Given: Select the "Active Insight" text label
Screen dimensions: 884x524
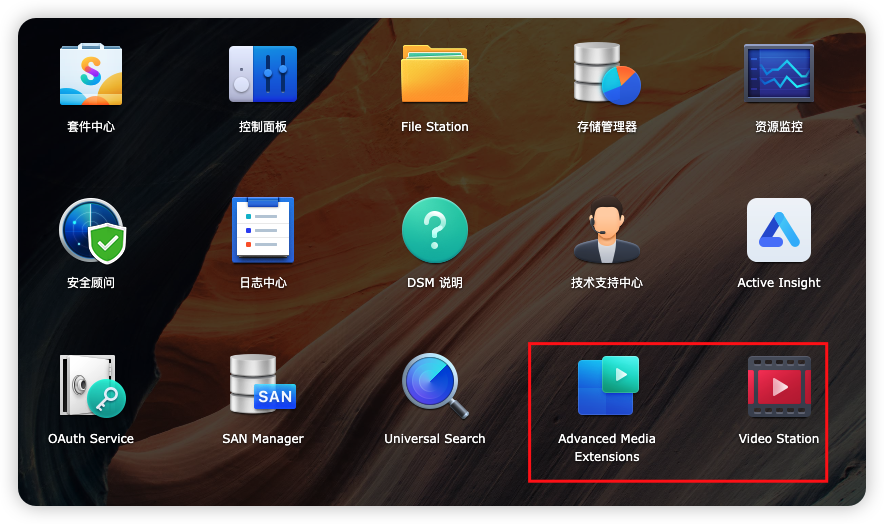Looking at the screenshot, I should (x=779, y=283).
